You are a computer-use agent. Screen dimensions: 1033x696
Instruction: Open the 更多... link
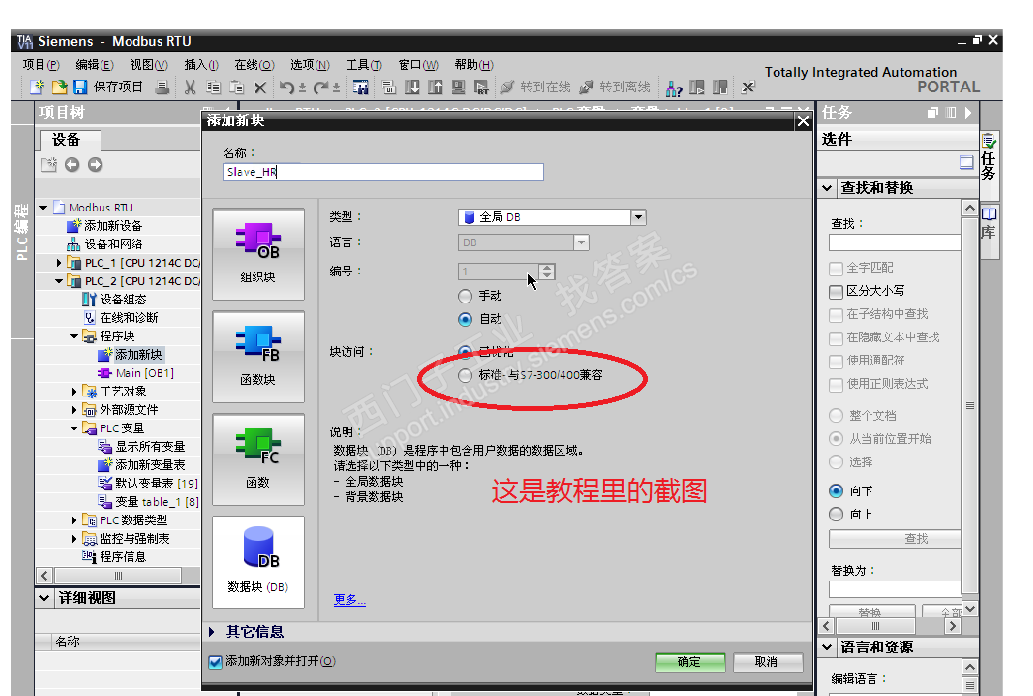349,599
